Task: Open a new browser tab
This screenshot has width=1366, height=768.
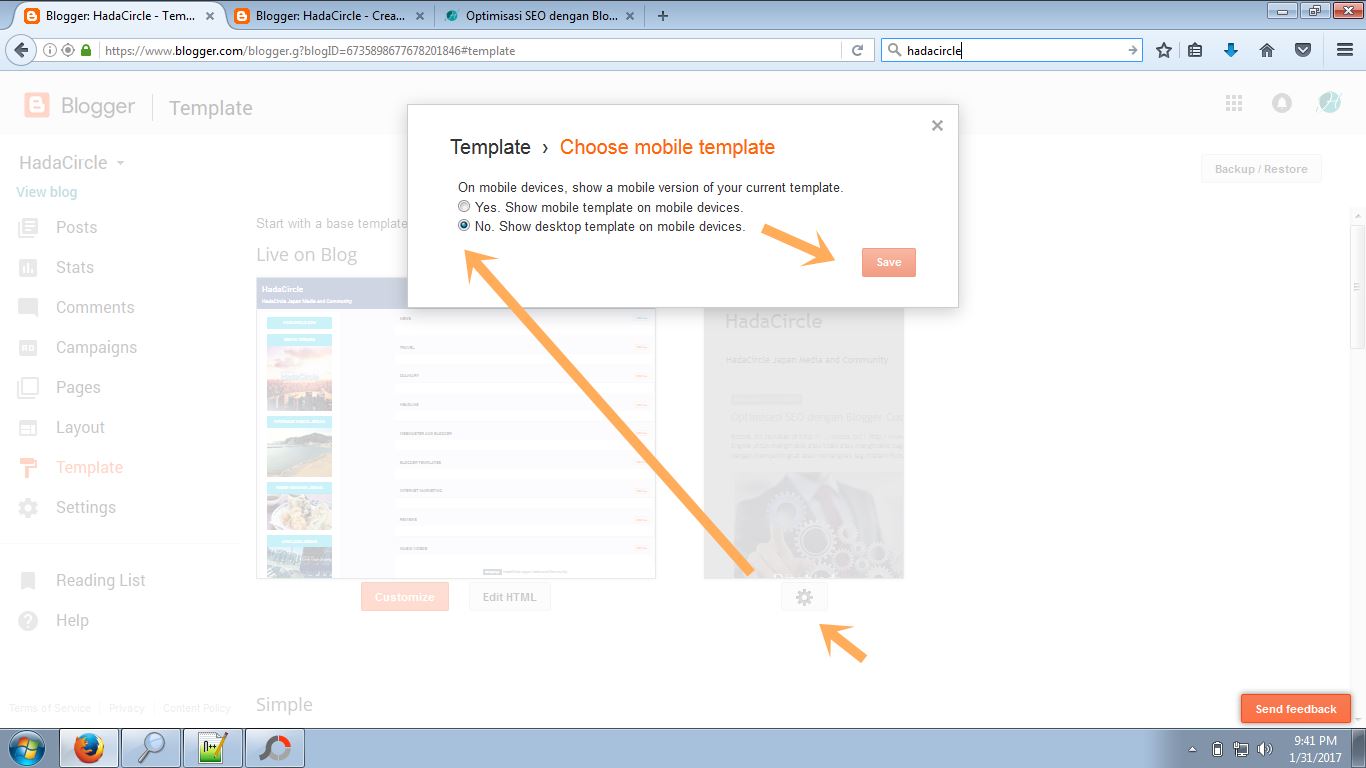Action: pyautogui.click(x=662, y=15)
